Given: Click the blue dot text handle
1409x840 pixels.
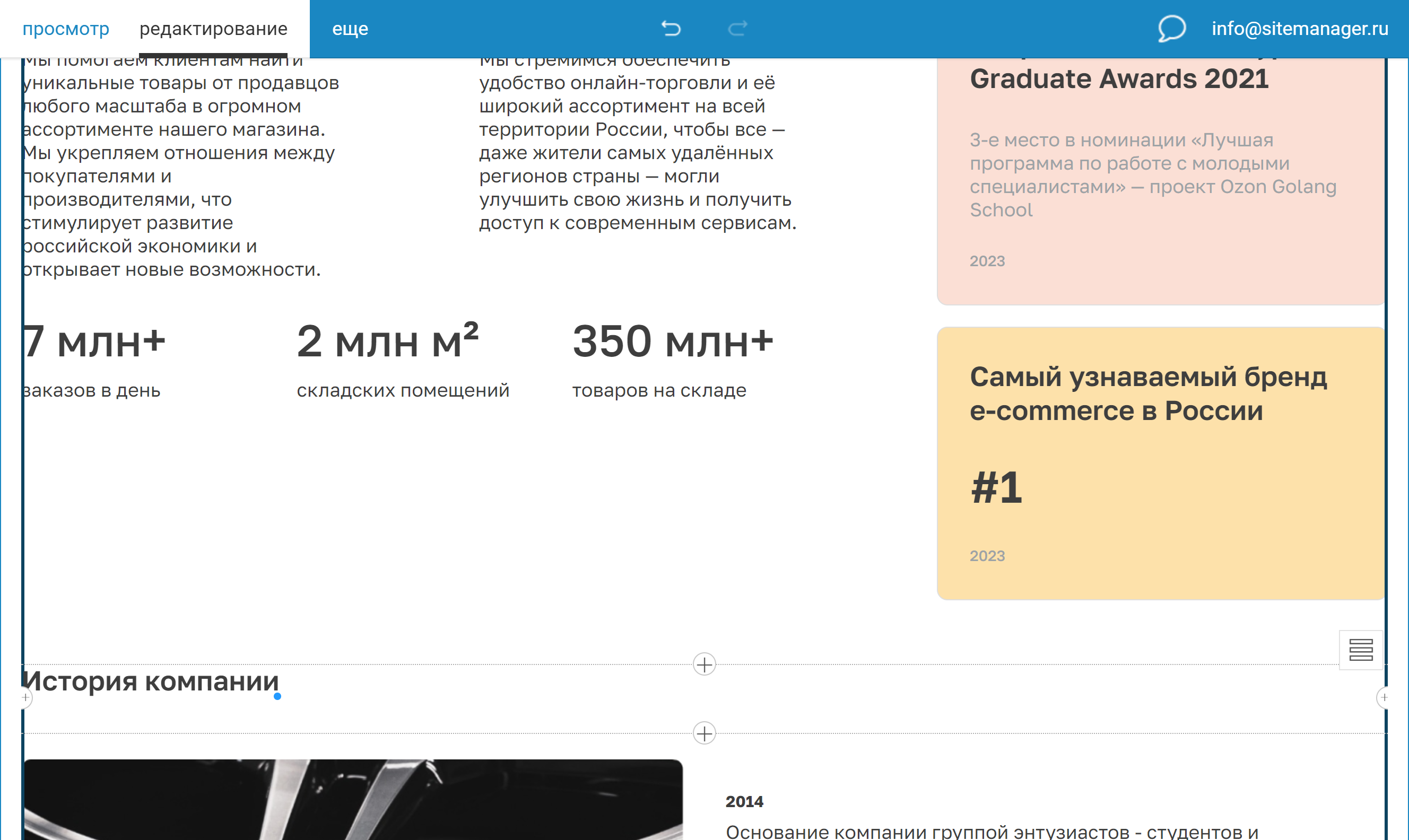Looking at the screenshot, I should [x=277, y=696].
